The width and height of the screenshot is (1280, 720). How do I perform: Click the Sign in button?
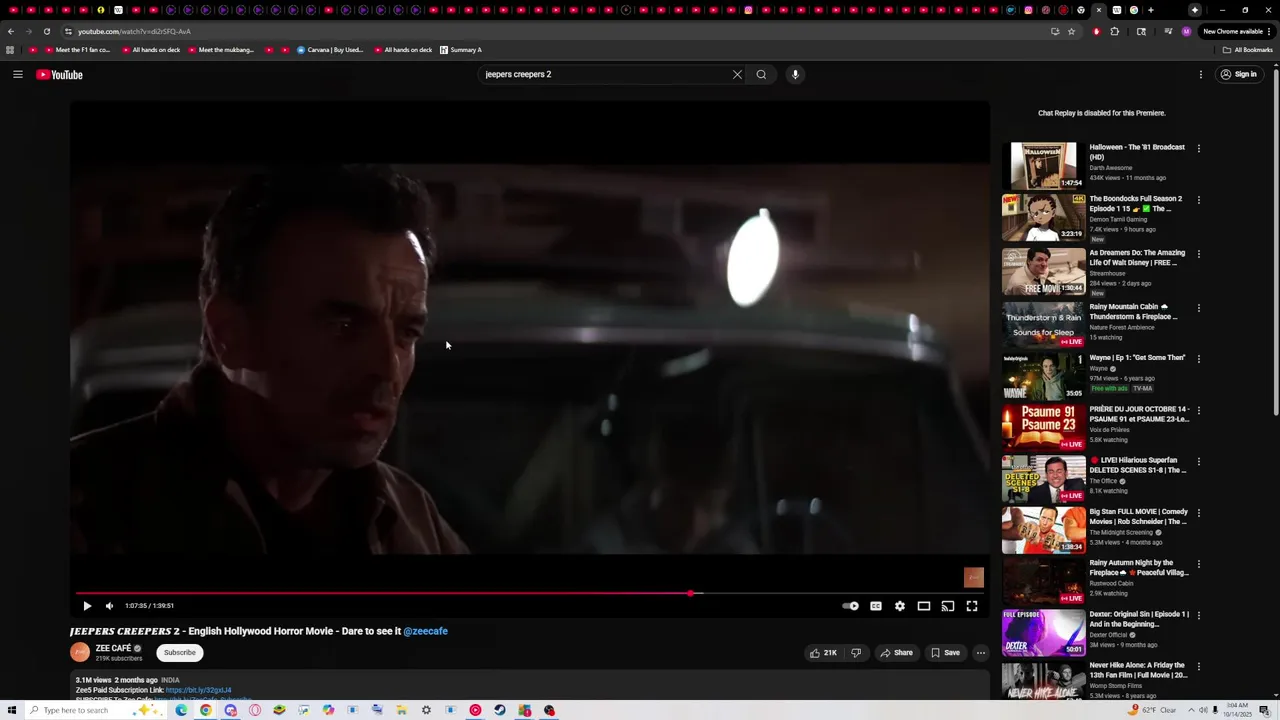[1238, 74]
